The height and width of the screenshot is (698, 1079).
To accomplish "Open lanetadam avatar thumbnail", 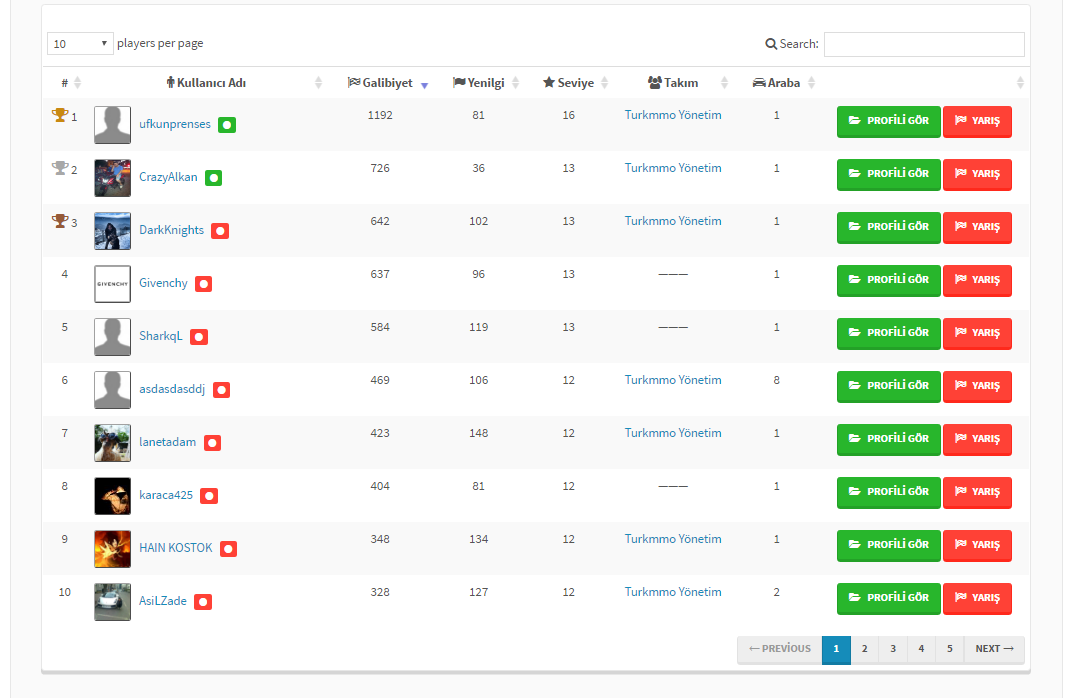I will coord(112,443).
